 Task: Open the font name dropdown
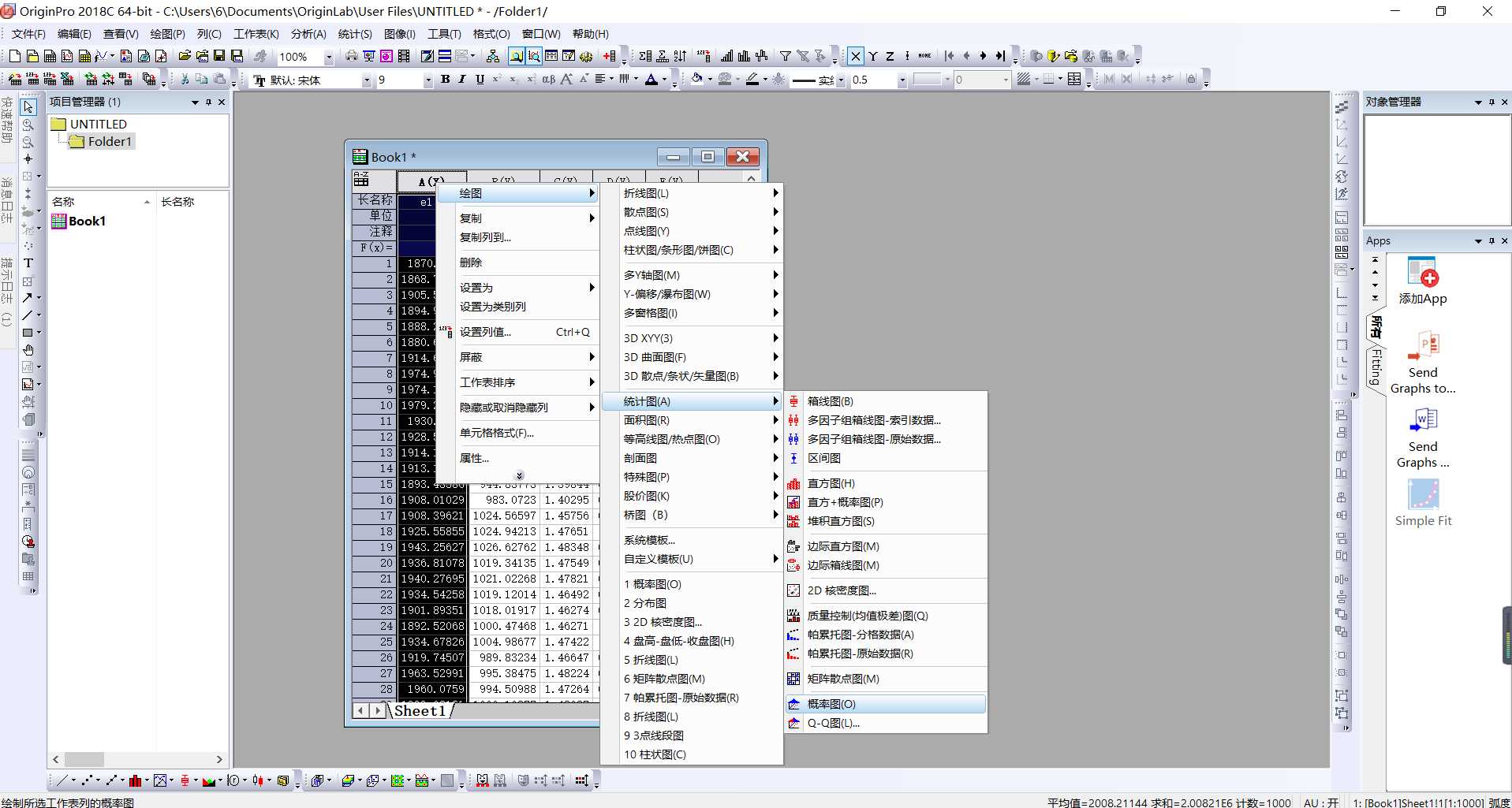pyautogui.click(x=367, y=80)
